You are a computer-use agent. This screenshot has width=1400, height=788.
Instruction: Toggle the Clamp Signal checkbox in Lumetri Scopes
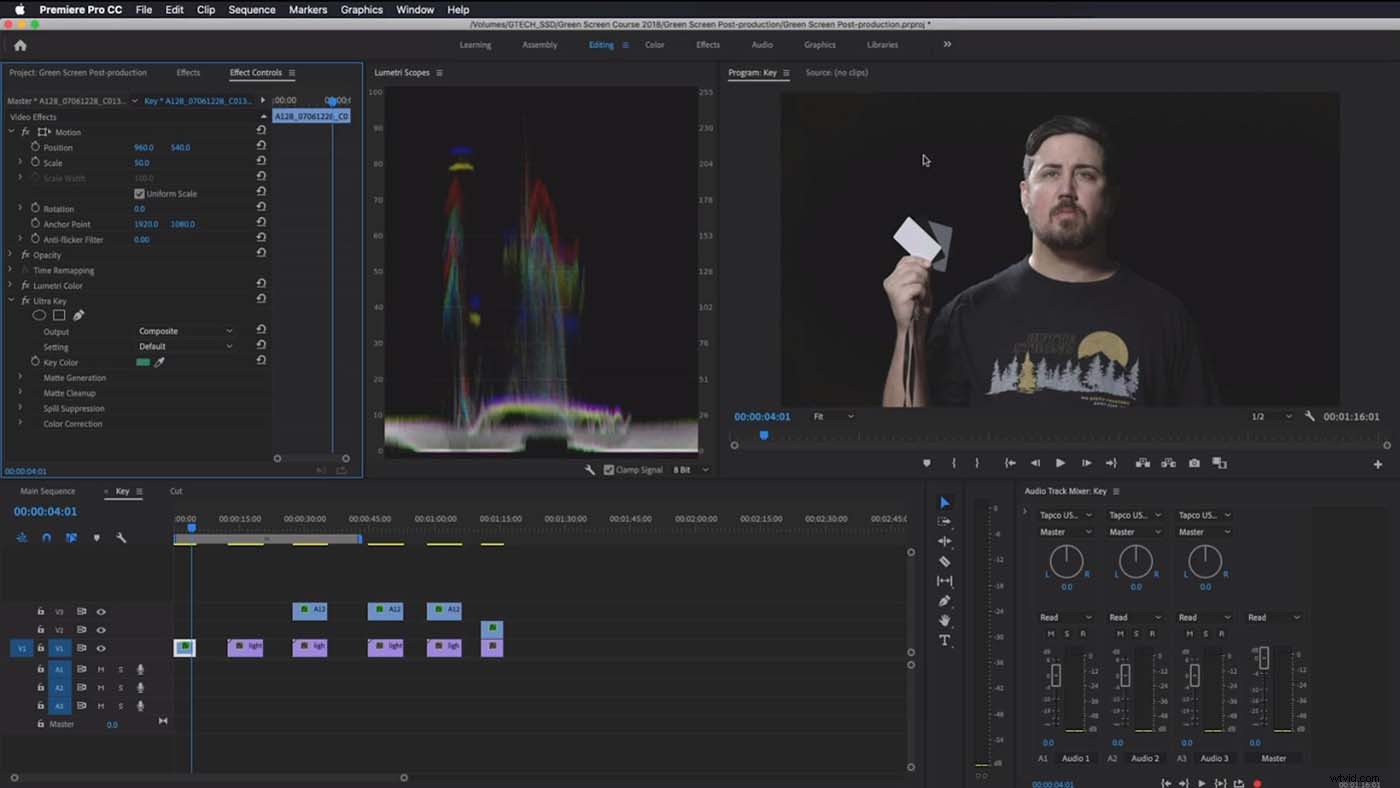coord(608,468)
